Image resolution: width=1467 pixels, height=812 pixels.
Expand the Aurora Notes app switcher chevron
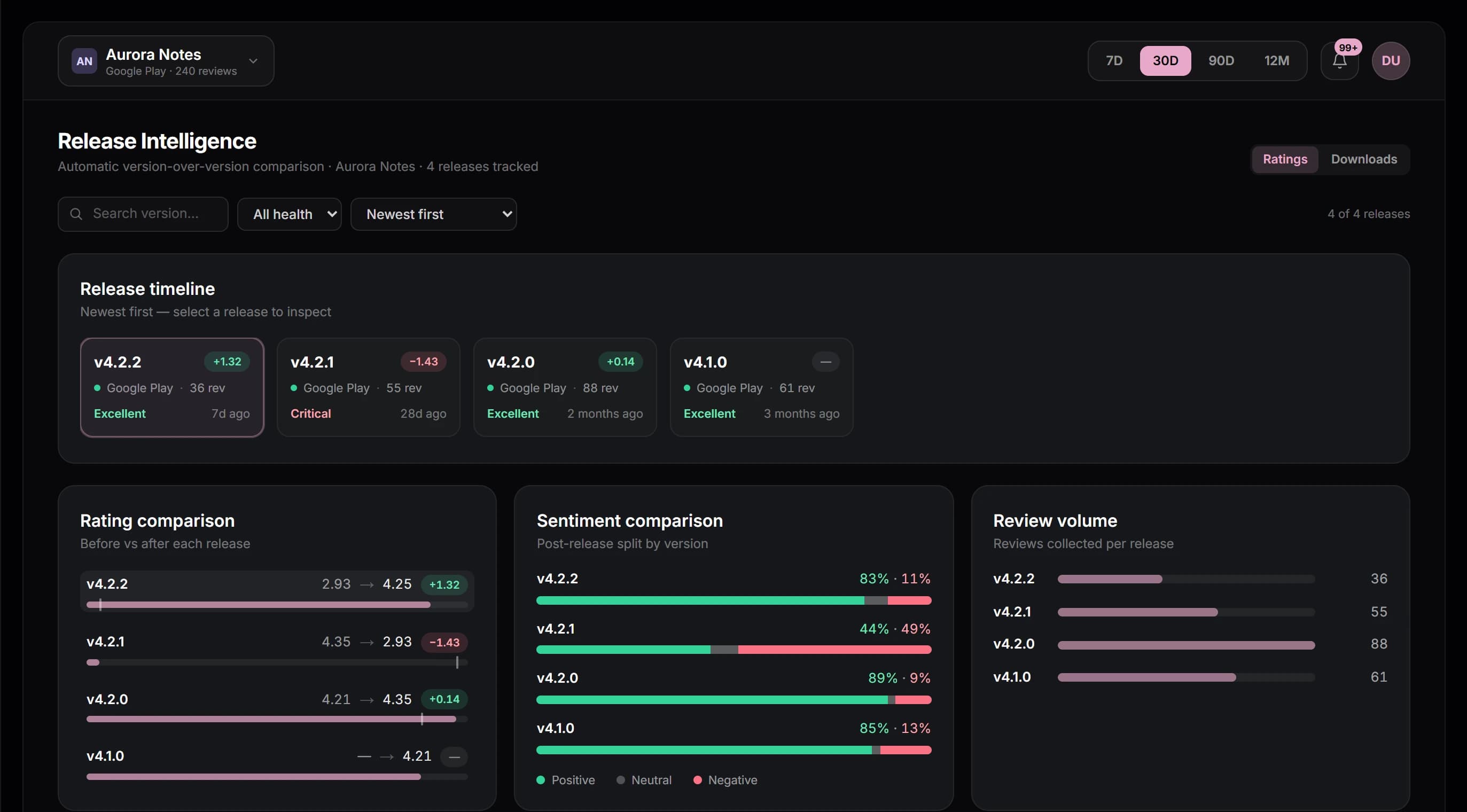click(x=253, y=61)
